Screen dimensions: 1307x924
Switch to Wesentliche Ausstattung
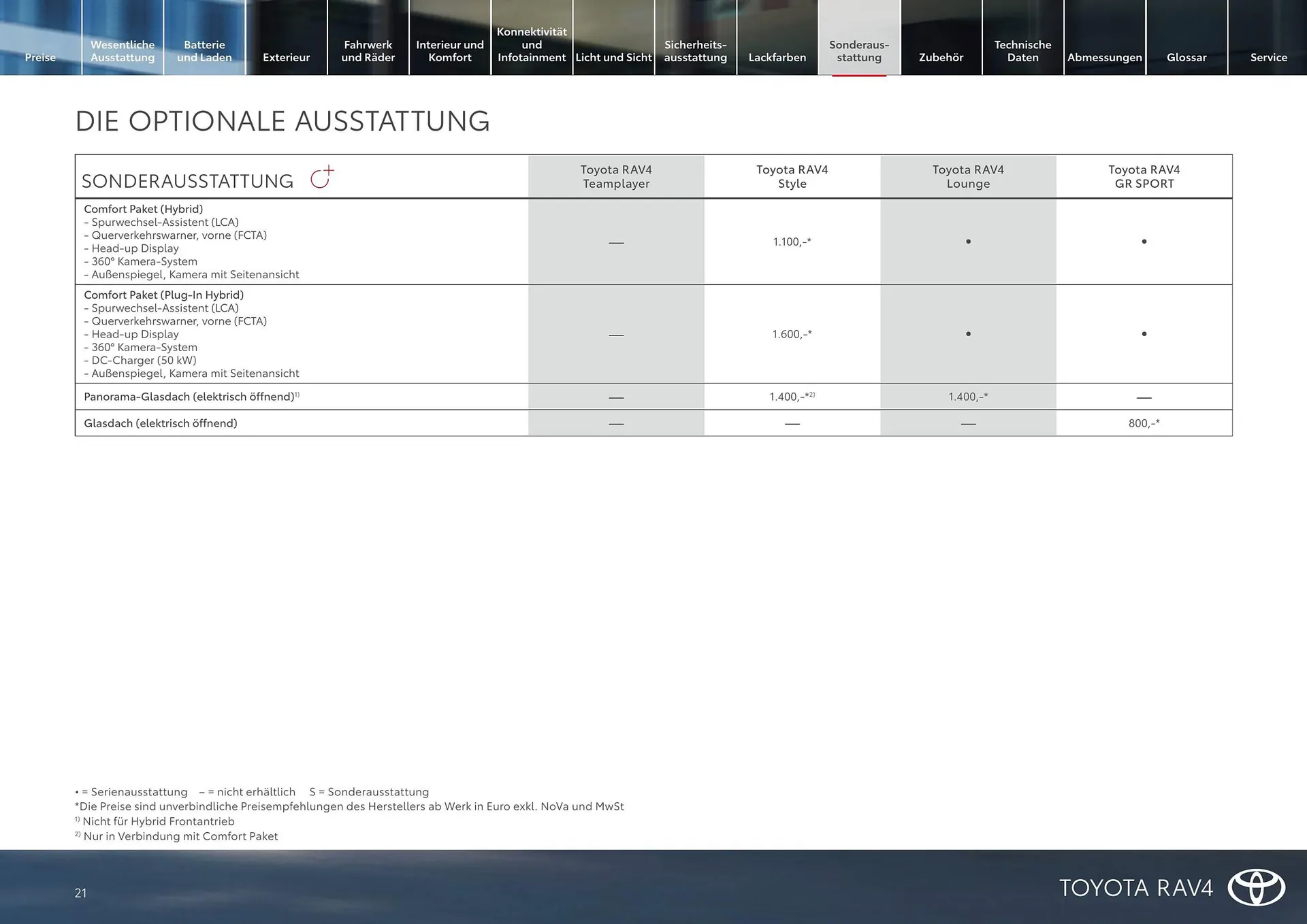point(123,50)
